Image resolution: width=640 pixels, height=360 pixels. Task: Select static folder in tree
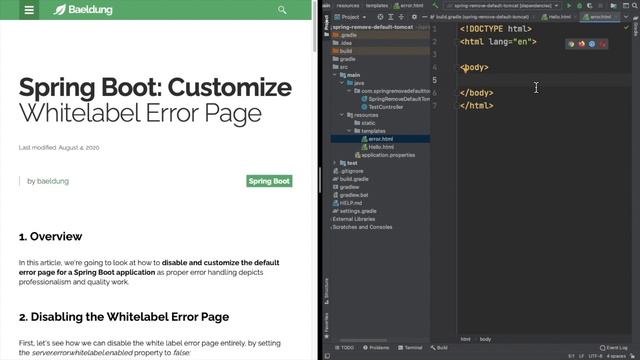click(364, 123)
